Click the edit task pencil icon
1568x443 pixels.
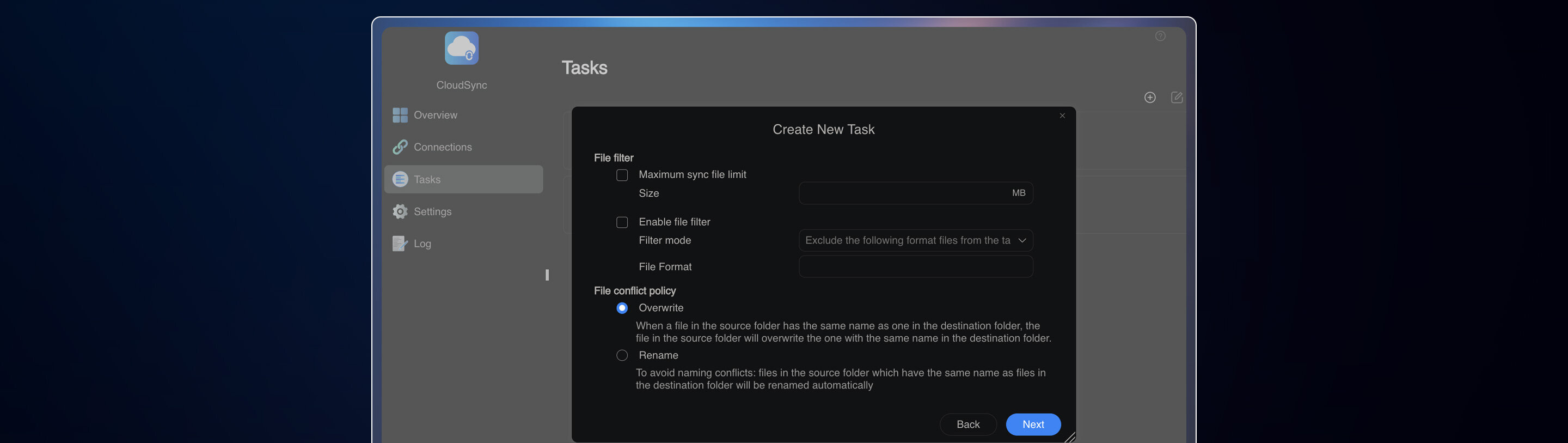[x=1177, y=98]
